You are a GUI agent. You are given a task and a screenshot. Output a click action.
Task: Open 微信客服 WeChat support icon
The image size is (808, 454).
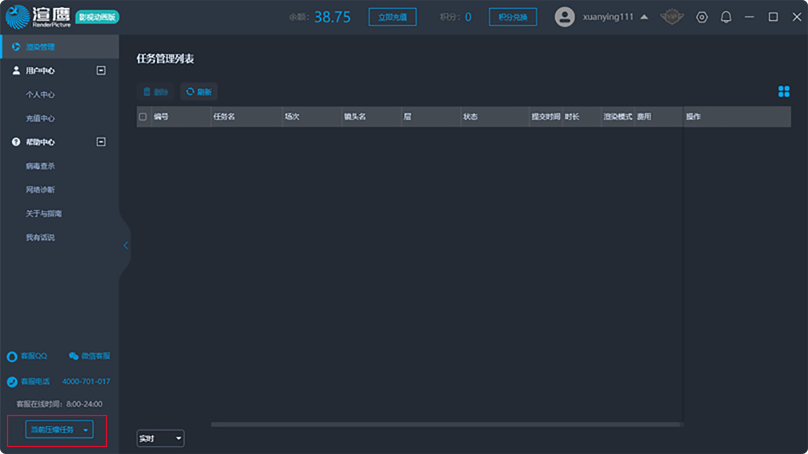(x=74, y=356)
